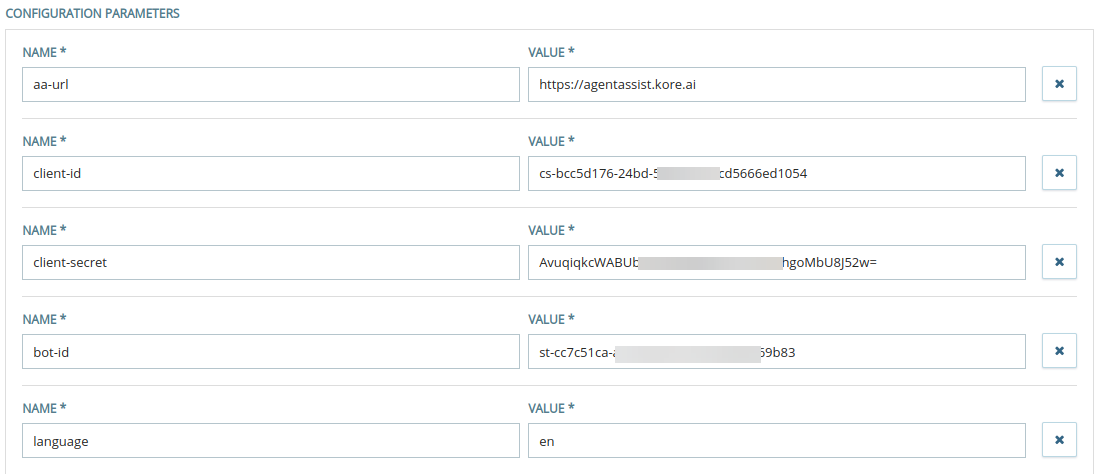Click the bot-id name input
1099x474 pixels.
[x=264, y=351]
